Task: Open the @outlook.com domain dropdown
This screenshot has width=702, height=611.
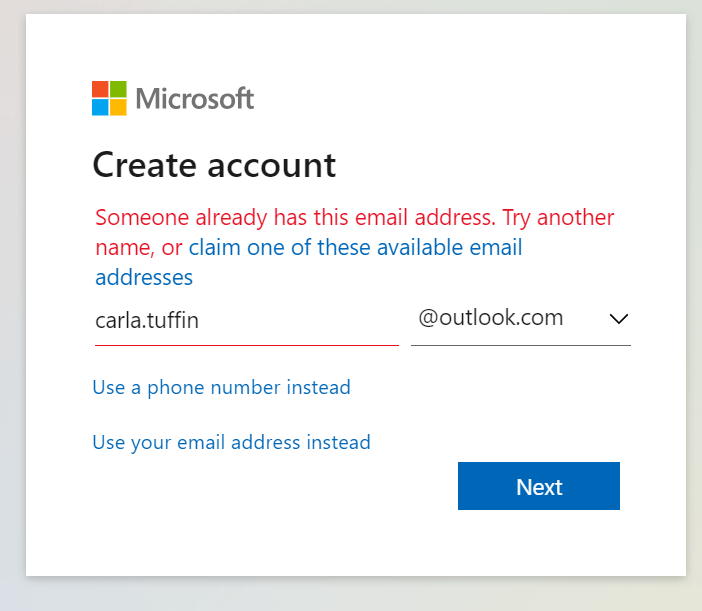Action: [520, 320]
